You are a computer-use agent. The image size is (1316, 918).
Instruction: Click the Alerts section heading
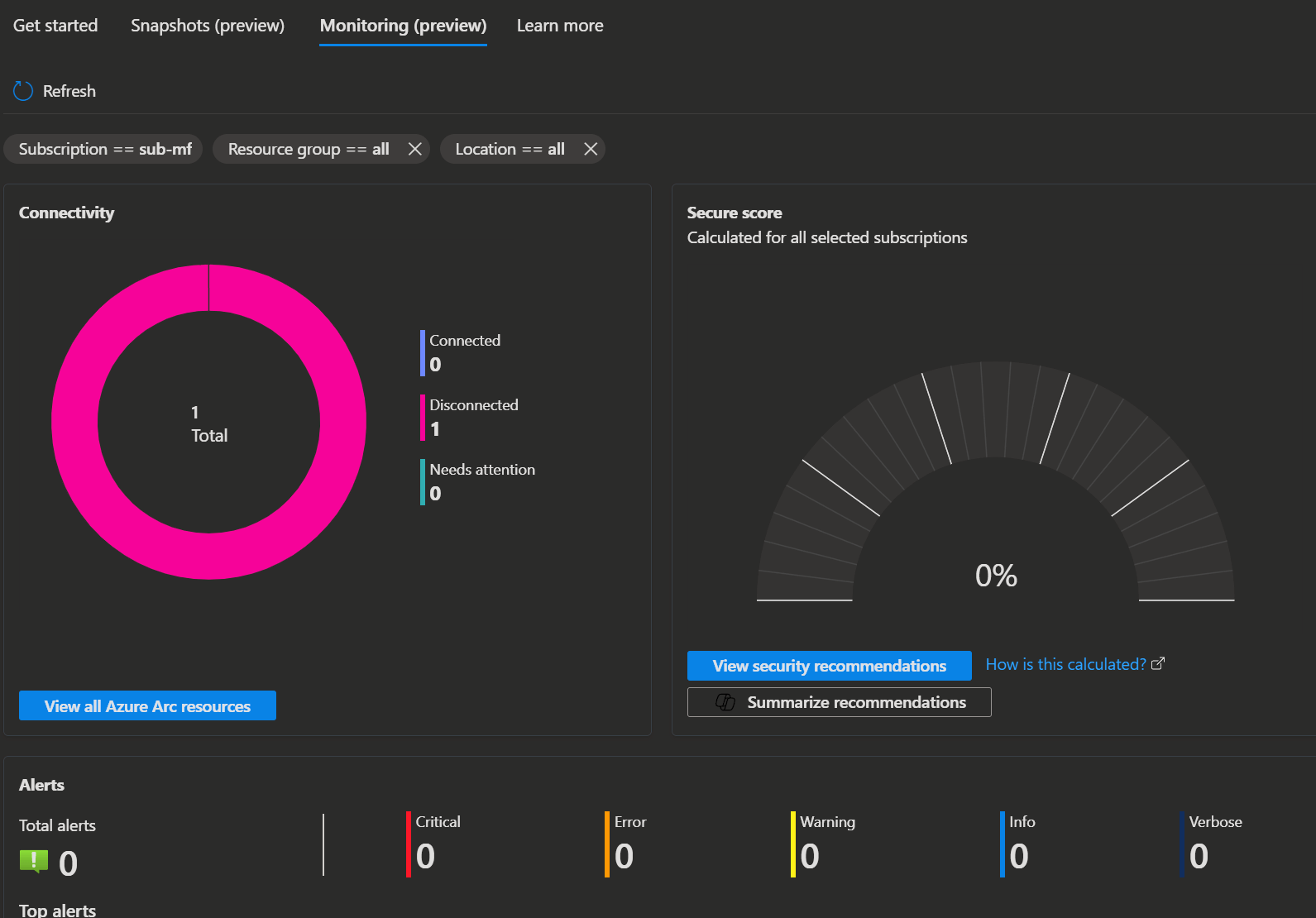(41, 785)
